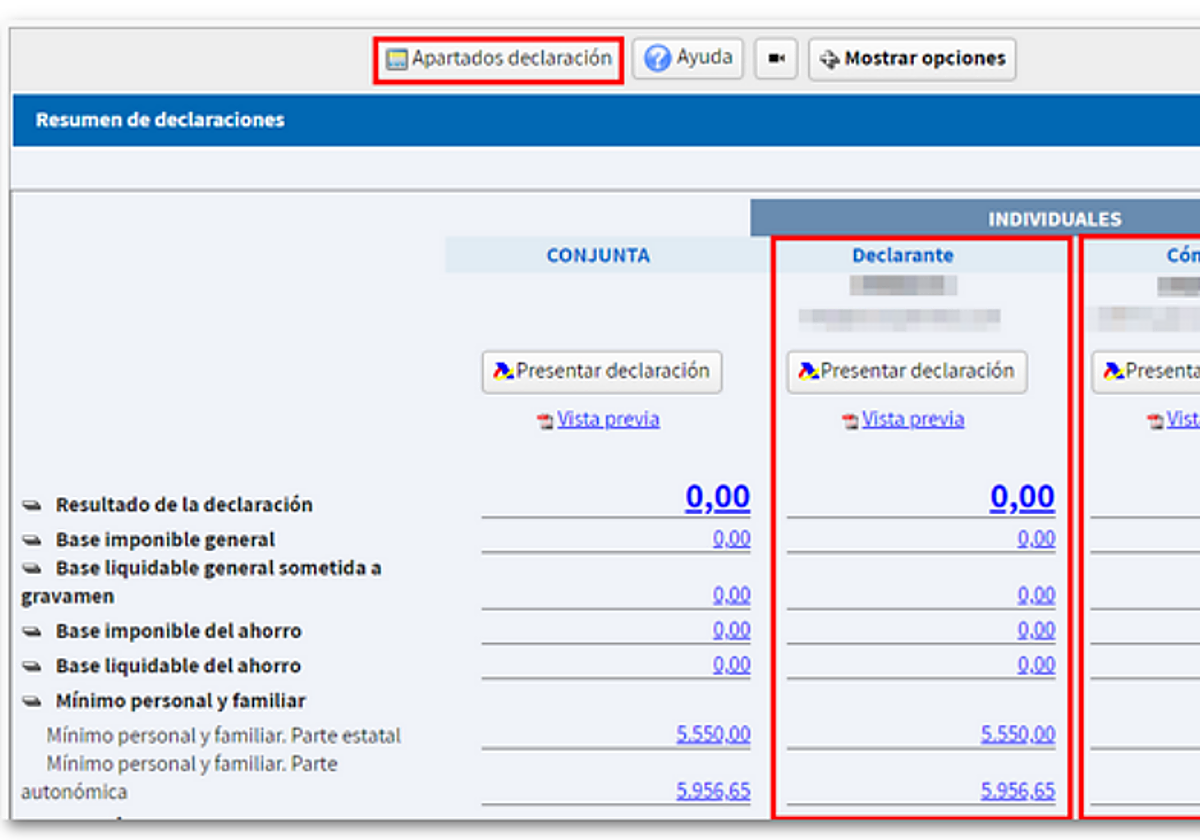This screenshot has height=840, width=1200.
Task: Select the Base liquidable del ahorro label
Action: click(x=179, y=666)
